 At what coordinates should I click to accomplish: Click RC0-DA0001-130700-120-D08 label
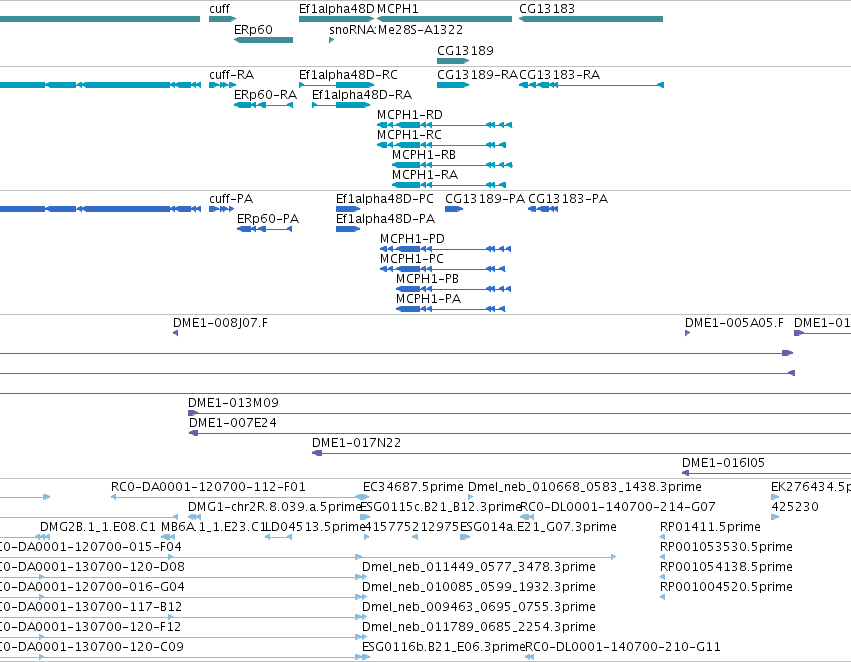point(92,567)
